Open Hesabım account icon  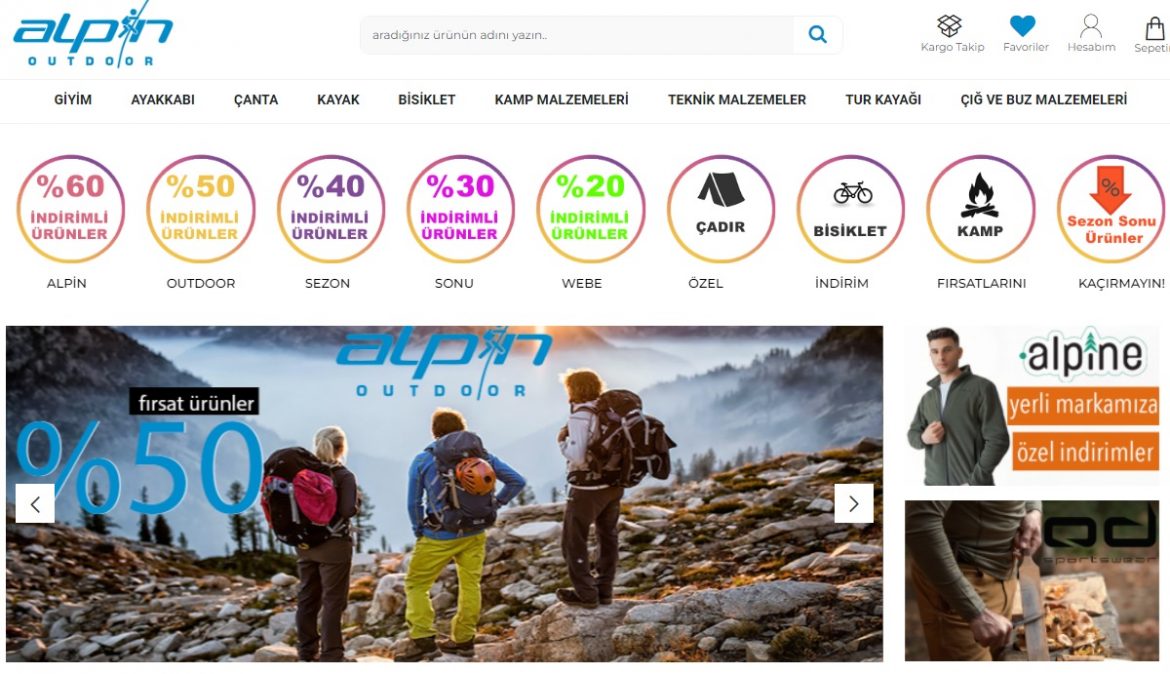[1091, 26]
